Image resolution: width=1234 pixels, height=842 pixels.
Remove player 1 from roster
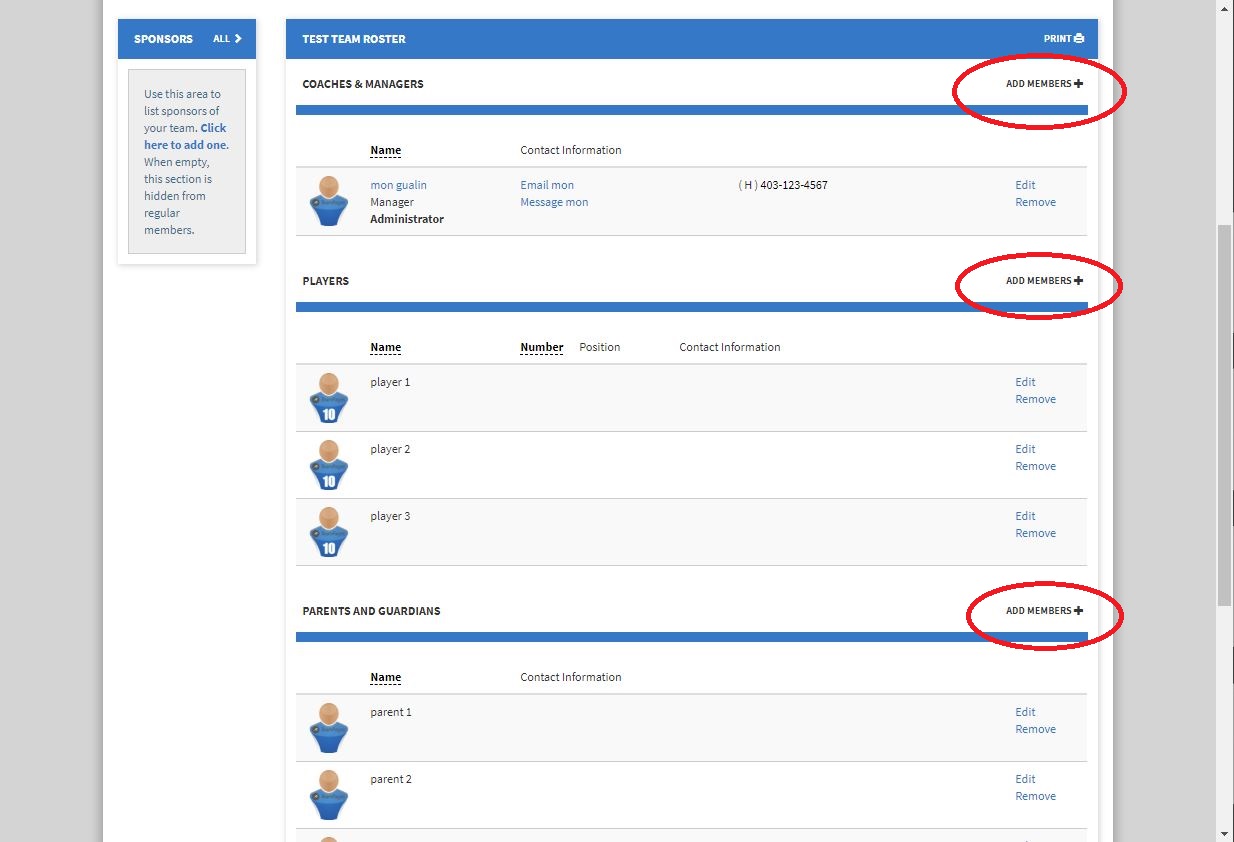[x=1035, y=399]
